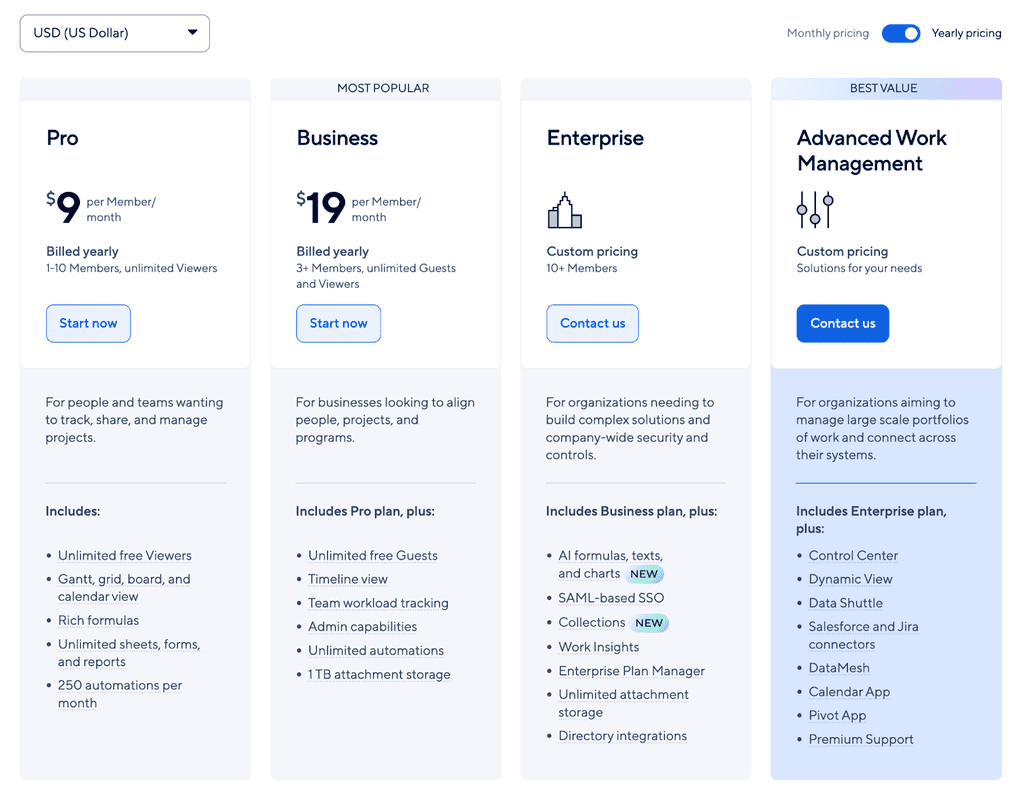Click the Collections feature with NEW badge
Image resolution: width=1024 pixels, height=787 pixels.
click(x=591, y=622)
